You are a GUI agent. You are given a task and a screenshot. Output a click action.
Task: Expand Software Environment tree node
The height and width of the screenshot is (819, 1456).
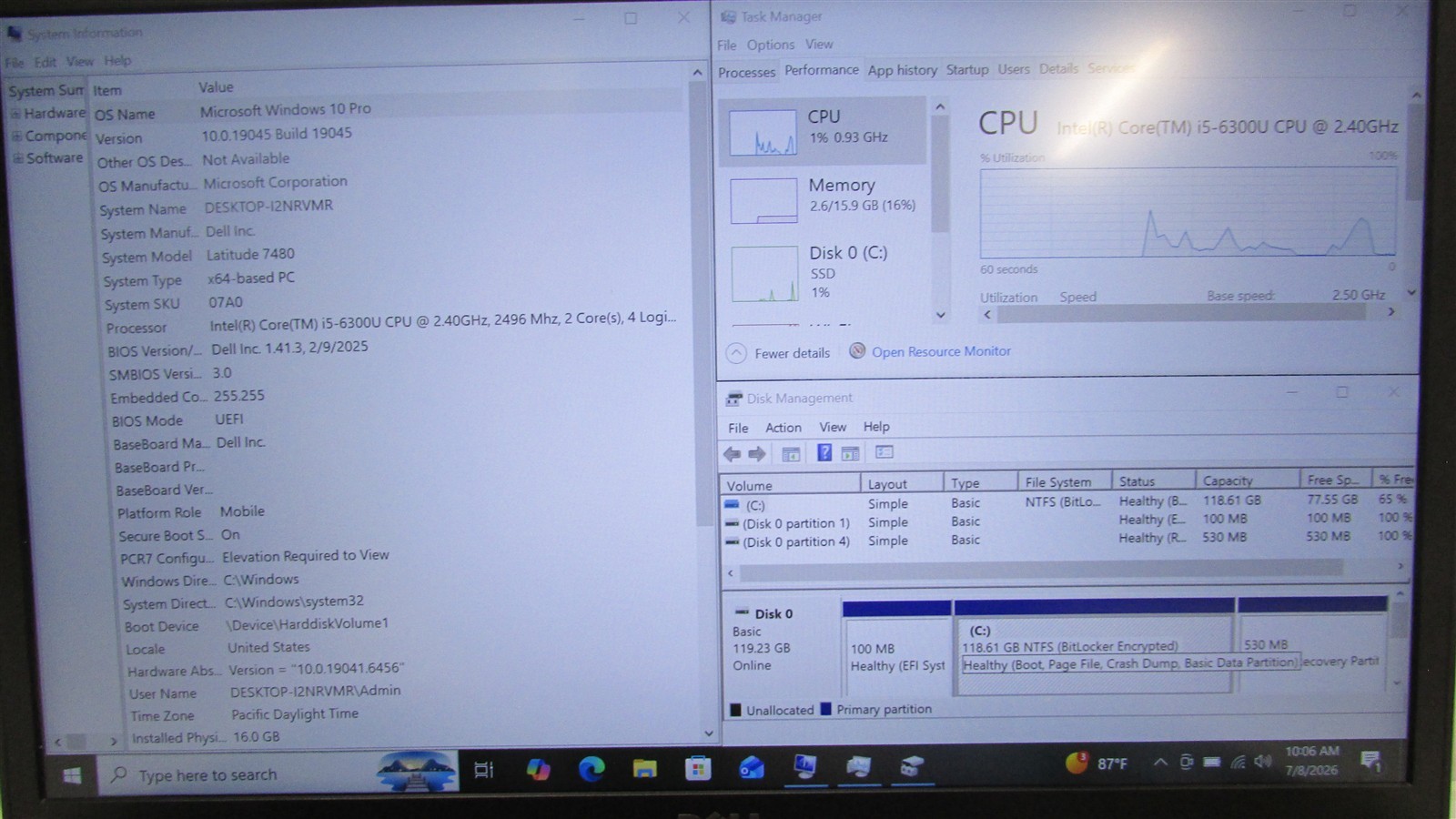pos(16,158)
